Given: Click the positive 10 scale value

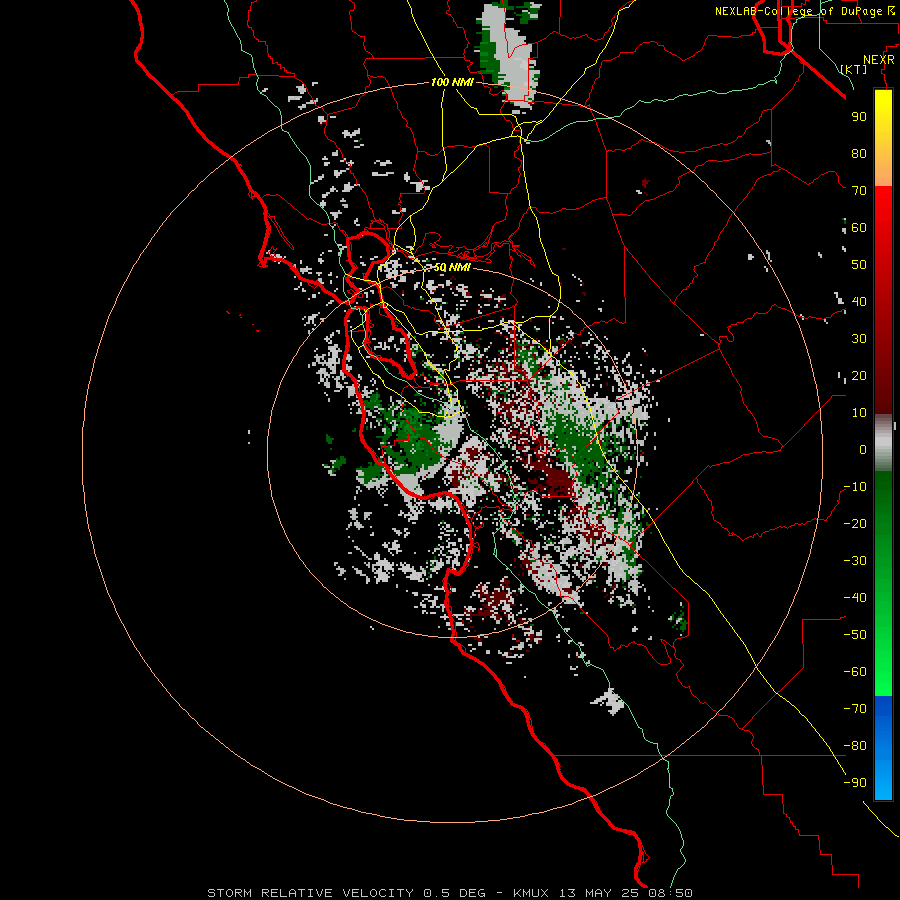Looking at the screenshot, I should [859, 413].
